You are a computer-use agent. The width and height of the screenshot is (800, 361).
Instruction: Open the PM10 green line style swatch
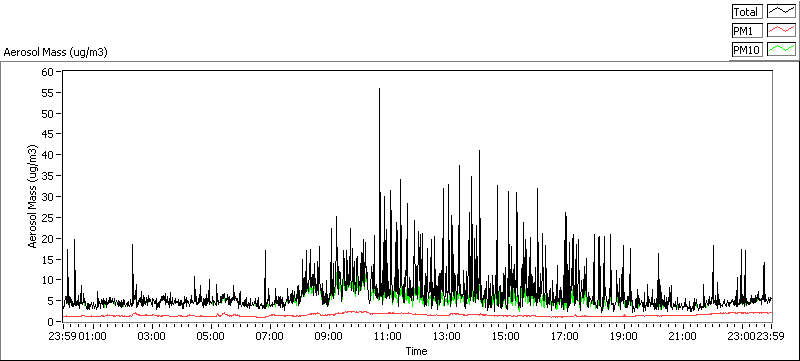coord(782,50)
